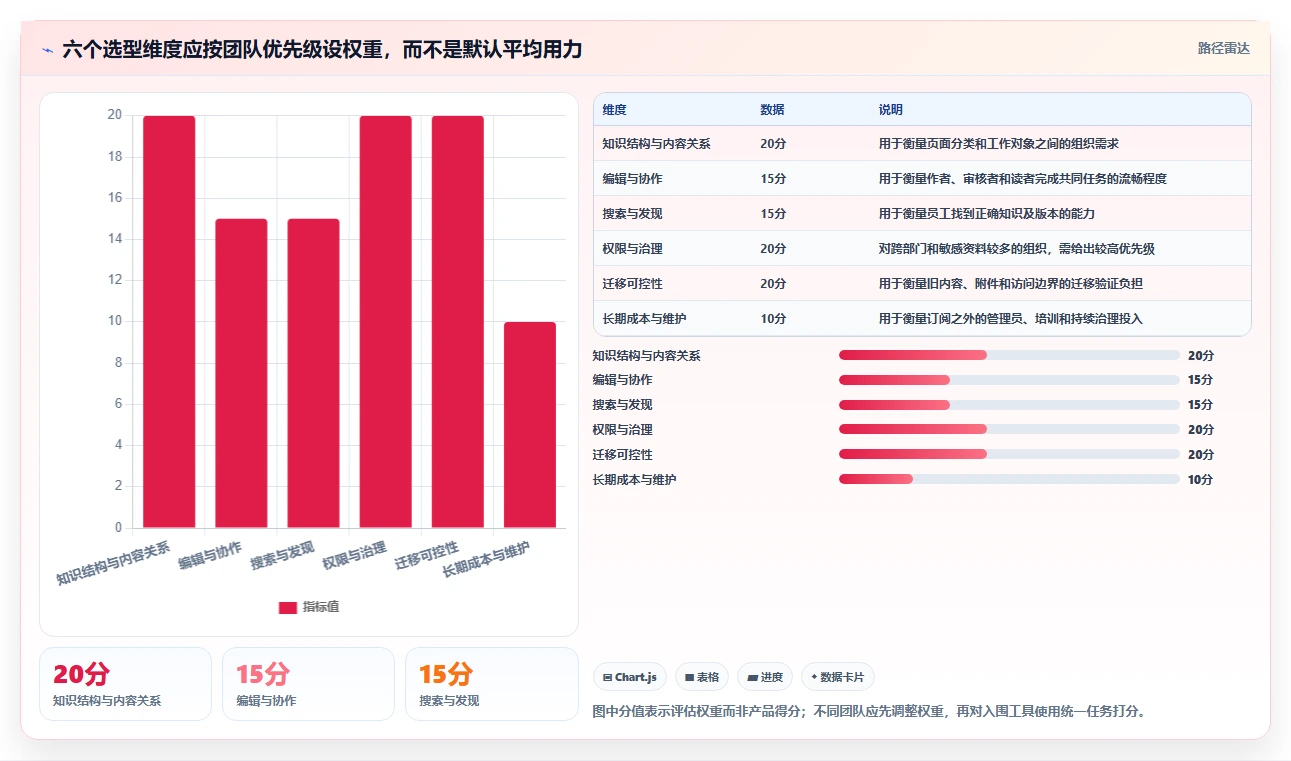Click table cell 编辑与协作
This screenshot has width=1291, height=761.
tap(632, 179)
